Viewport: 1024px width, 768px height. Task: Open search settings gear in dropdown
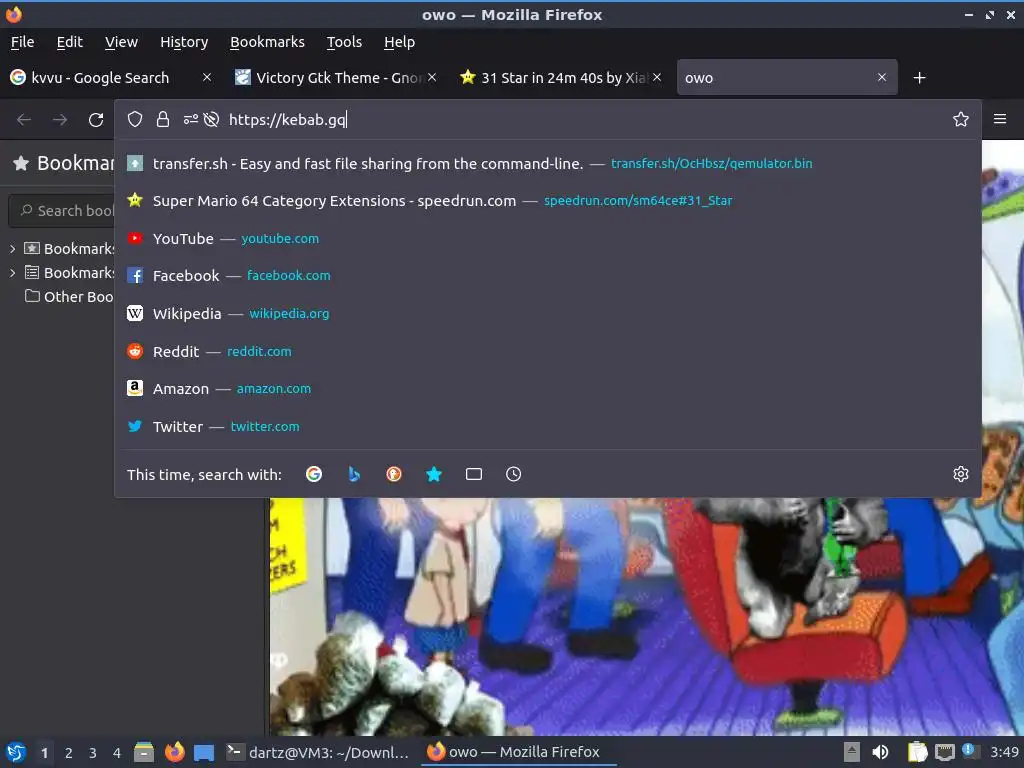[960, 474]
